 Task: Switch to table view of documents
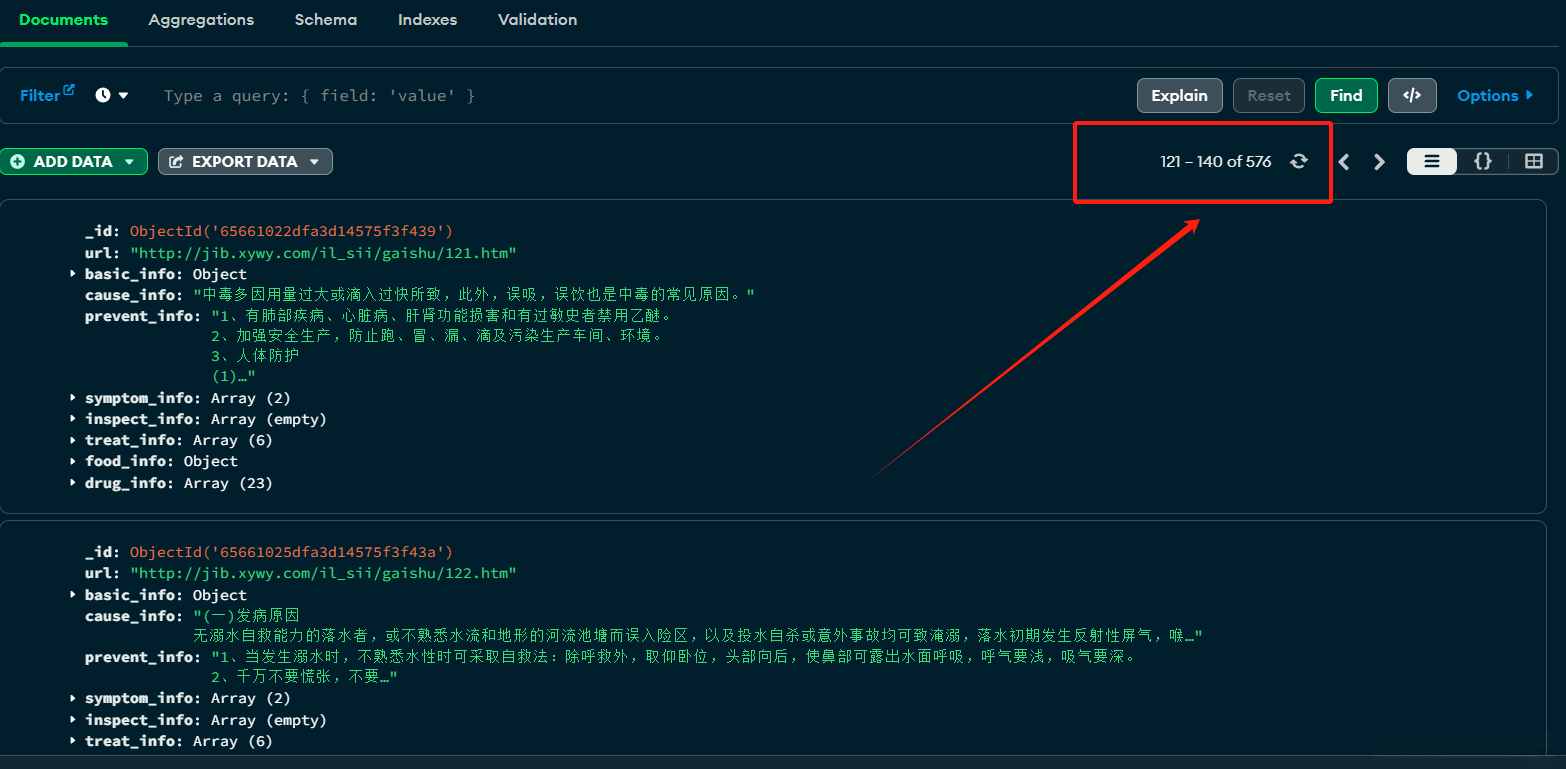coord(1533,161)
